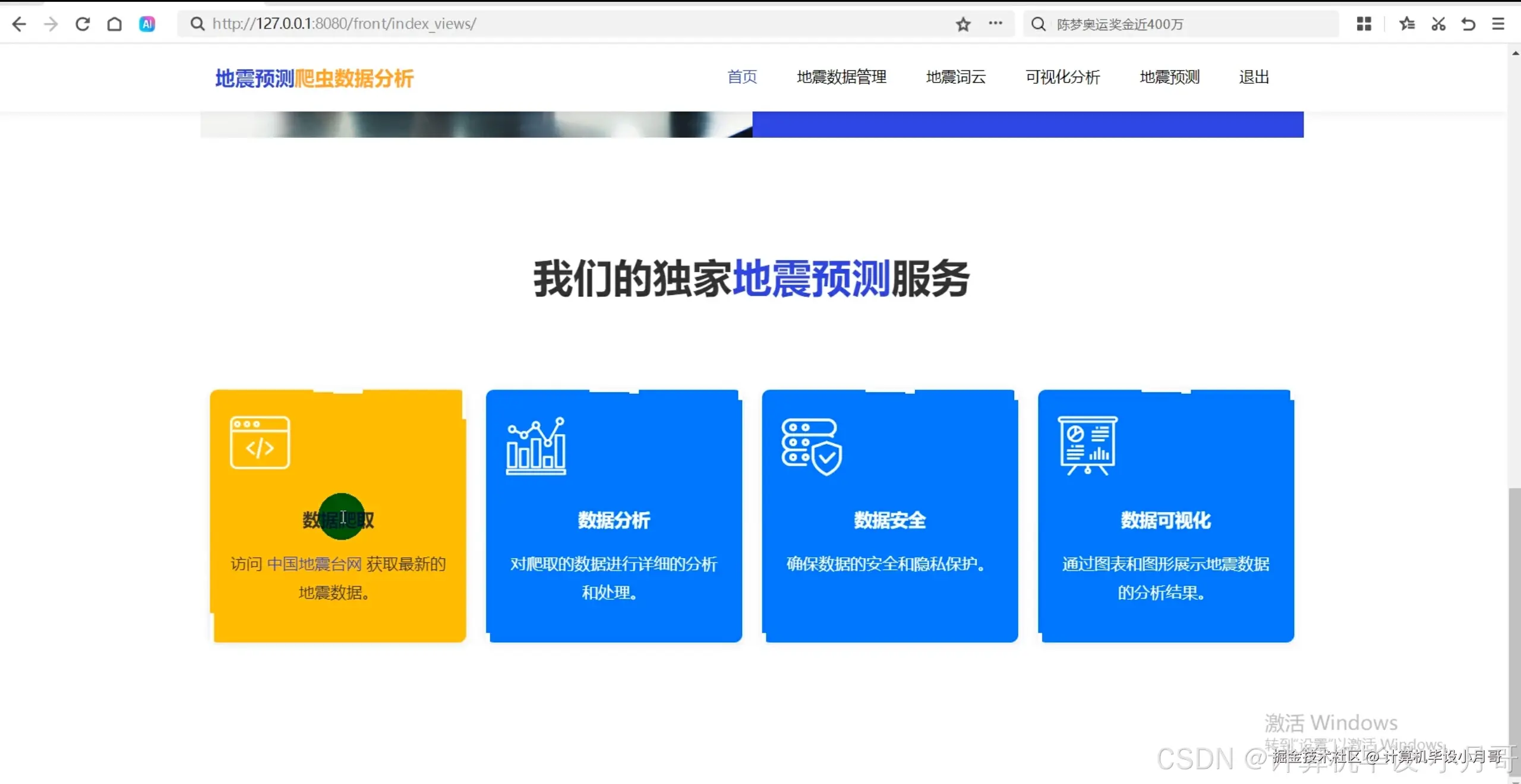Image resolution: width=1521 pixels, height=784 pixels.
Task: Click the undo arrow icon in the toolbar
Action: (1468, 24)
